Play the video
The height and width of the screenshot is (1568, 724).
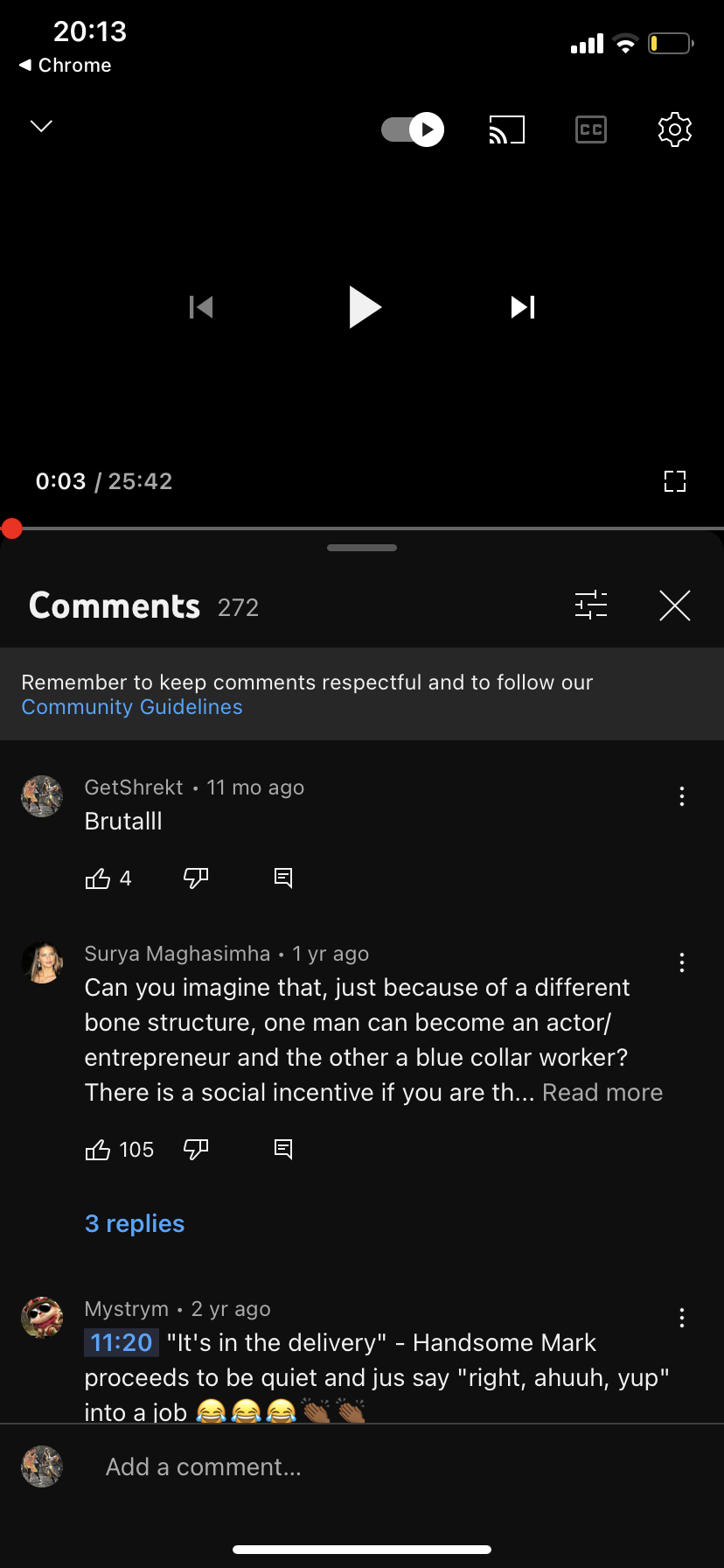coord(364,307)
